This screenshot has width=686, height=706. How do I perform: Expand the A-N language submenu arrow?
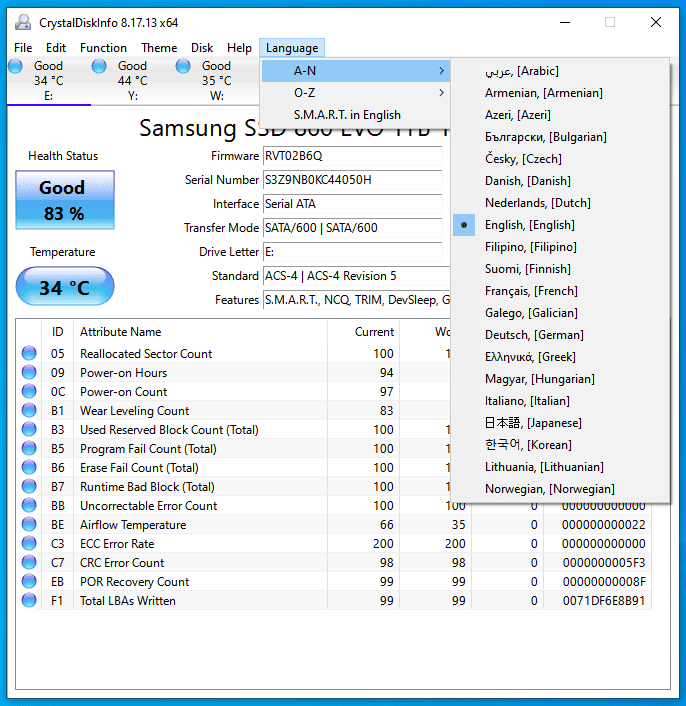pos(442,71)
